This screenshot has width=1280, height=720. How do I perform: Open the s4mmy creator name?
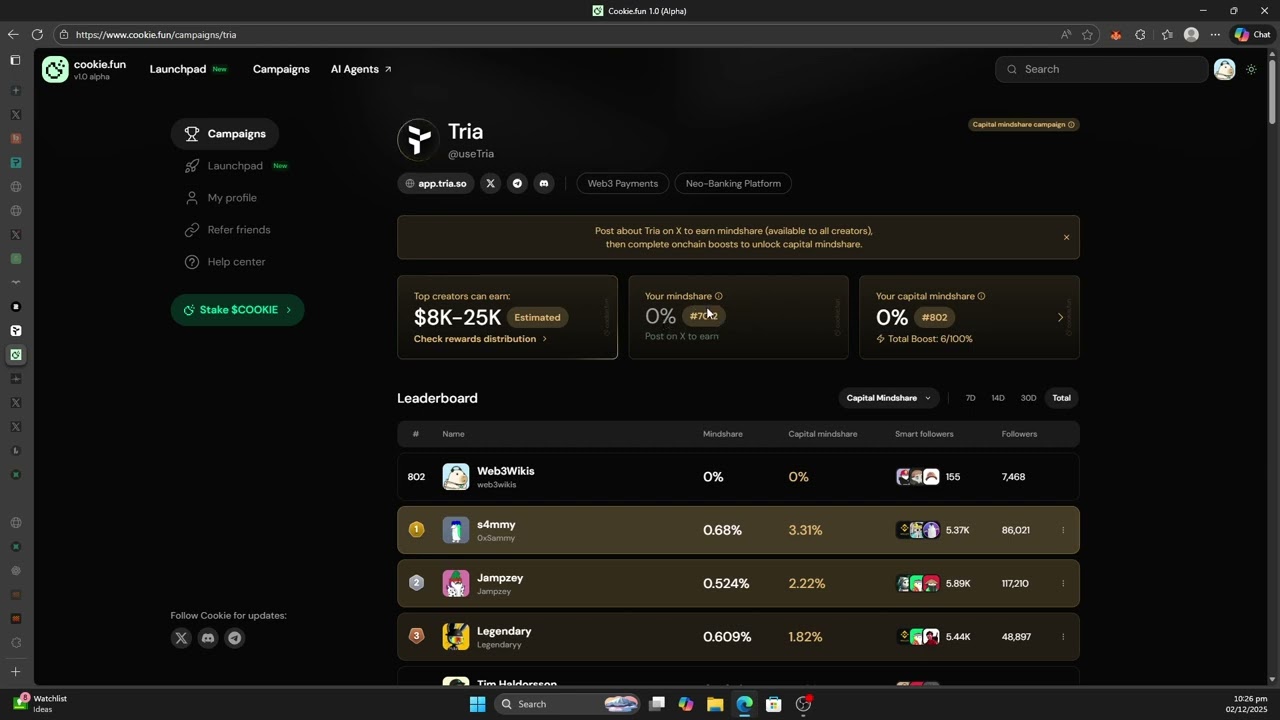point(496,525)
